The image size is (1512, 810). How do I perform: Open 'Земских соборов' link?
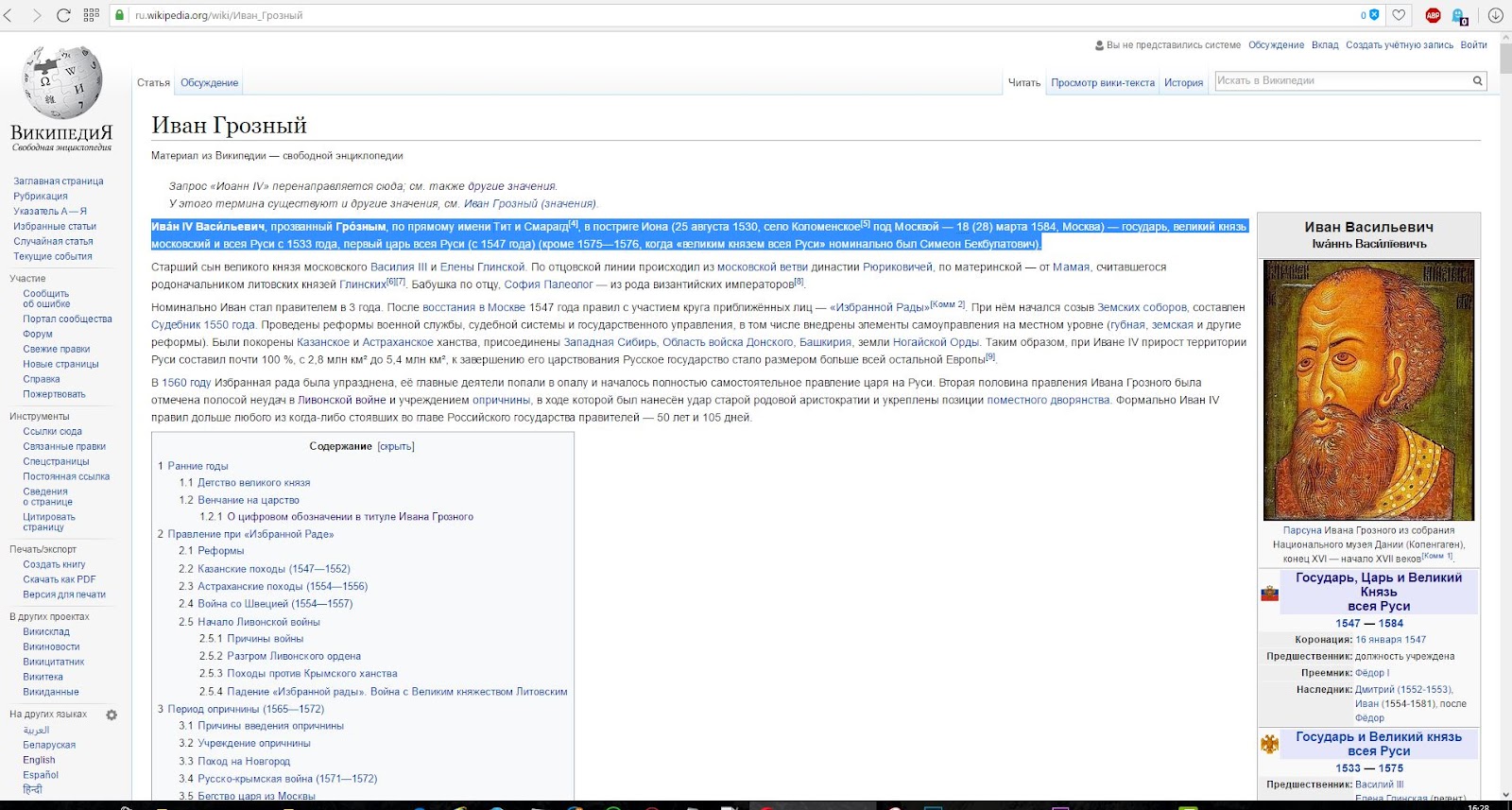(x=1142, y=308)
